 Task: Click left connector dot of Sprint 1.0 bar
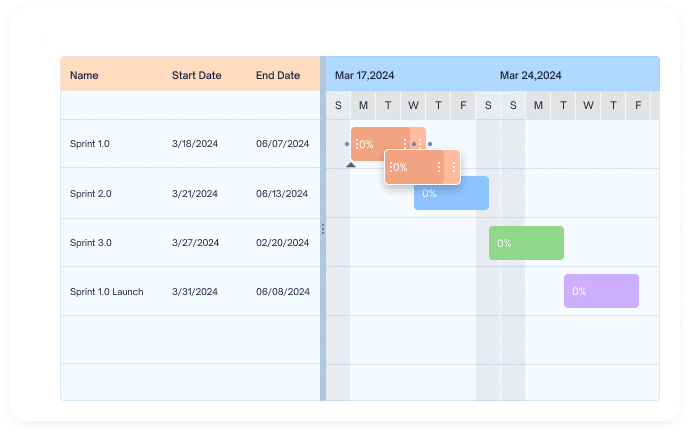(x=347, y=144)
